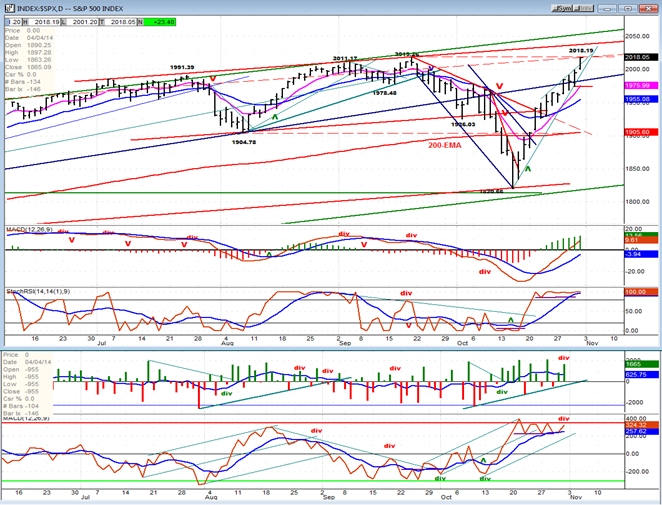Click the orange 324.32 value marker
This screenshot has height=505, width=662.
coord(641,424)
